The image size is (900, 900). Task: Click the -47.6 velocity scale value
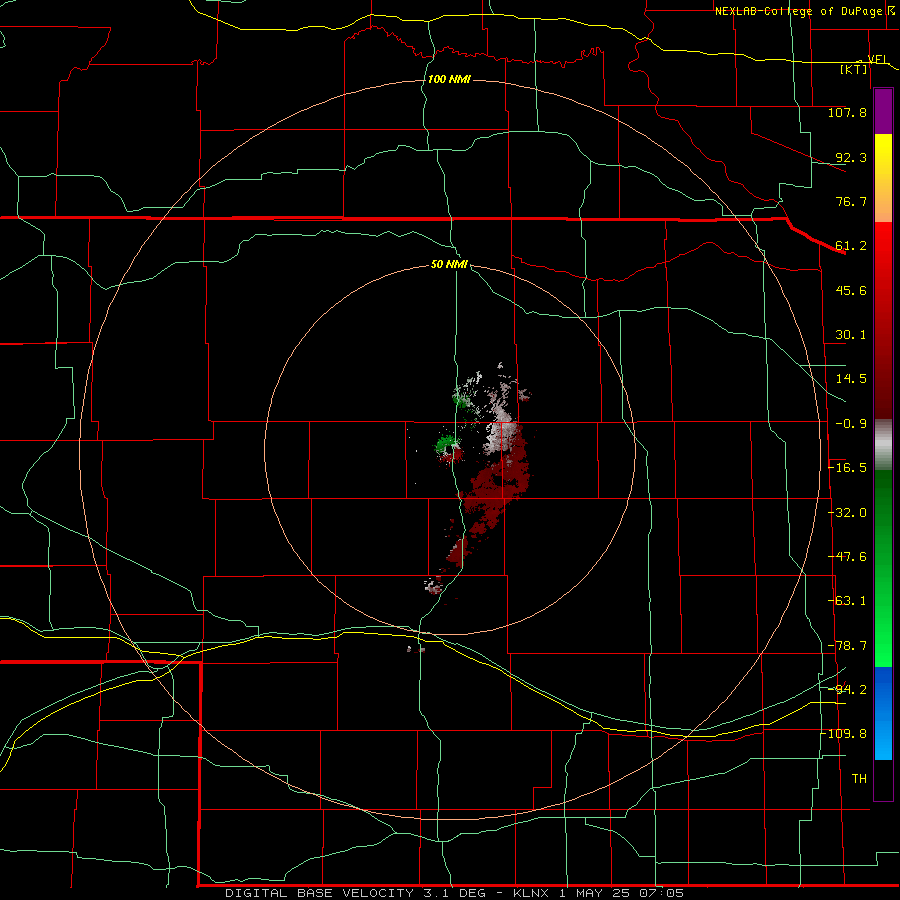(x=847, y=557)
